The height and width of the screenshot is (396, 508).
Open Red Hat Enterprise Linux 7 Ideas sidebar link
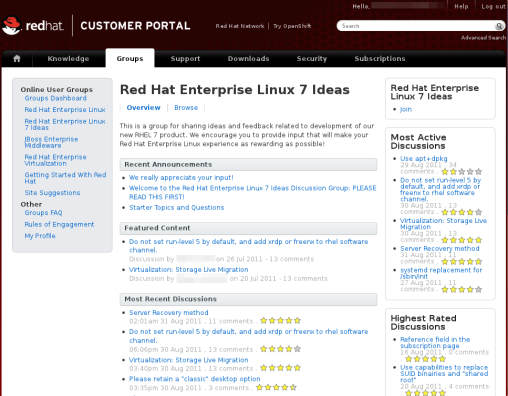(x=65, y=124)
